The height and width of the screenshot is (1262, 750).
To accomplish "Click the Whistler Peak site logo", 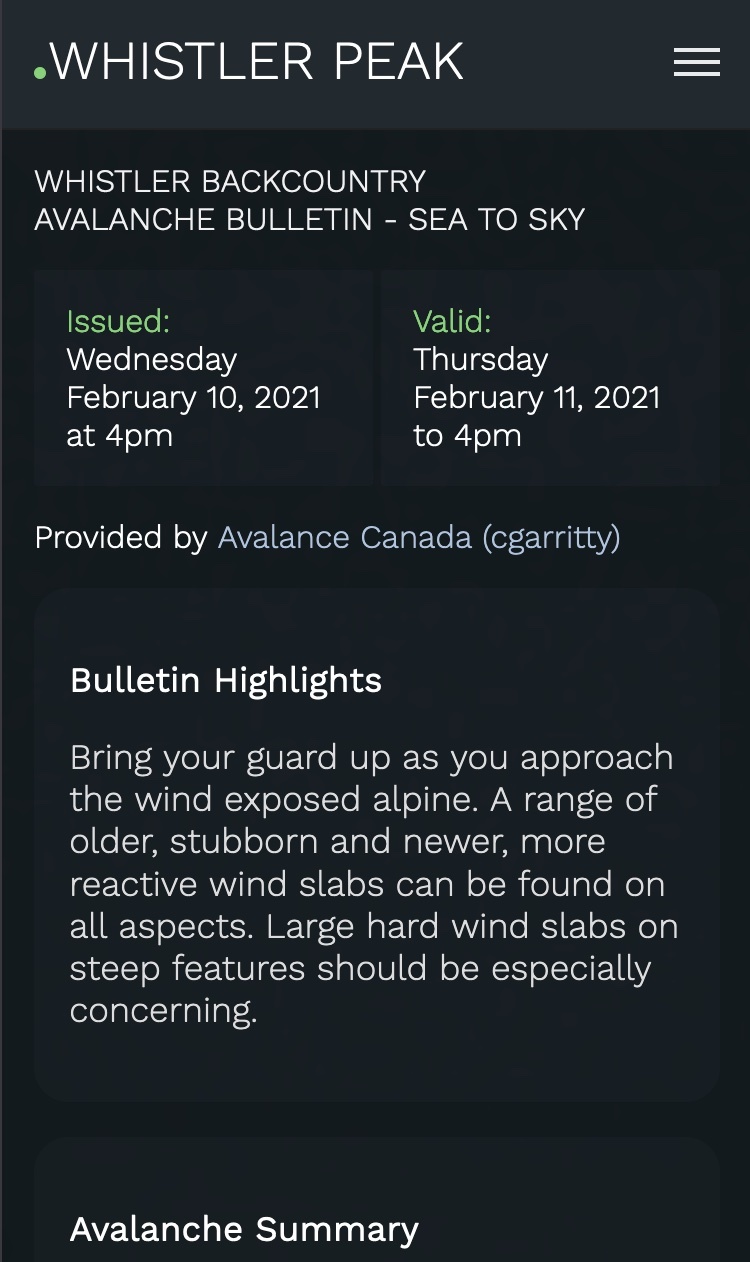I will click(249, 62).
